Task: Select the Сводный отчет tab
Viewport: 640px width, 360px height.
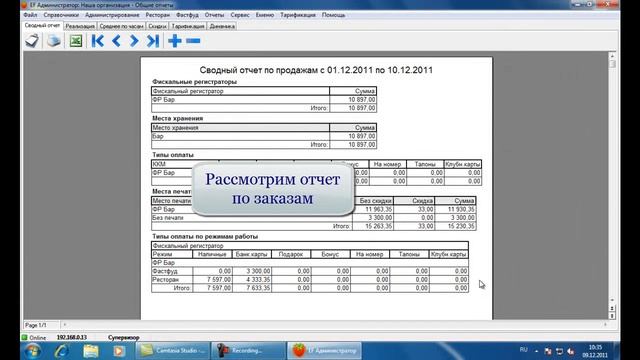Action: click(x=42, y=26)
